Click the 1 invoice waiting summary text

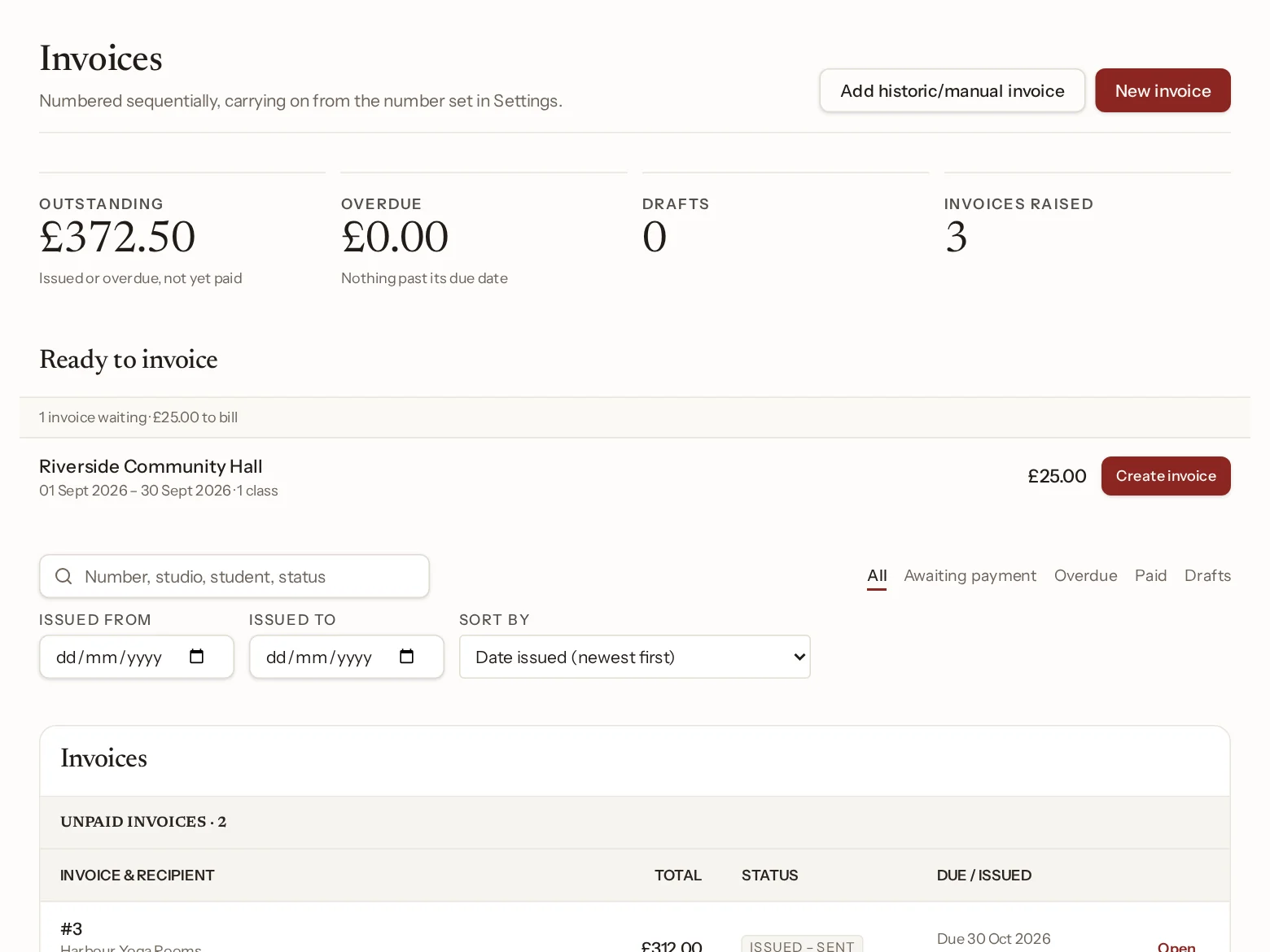138,417
